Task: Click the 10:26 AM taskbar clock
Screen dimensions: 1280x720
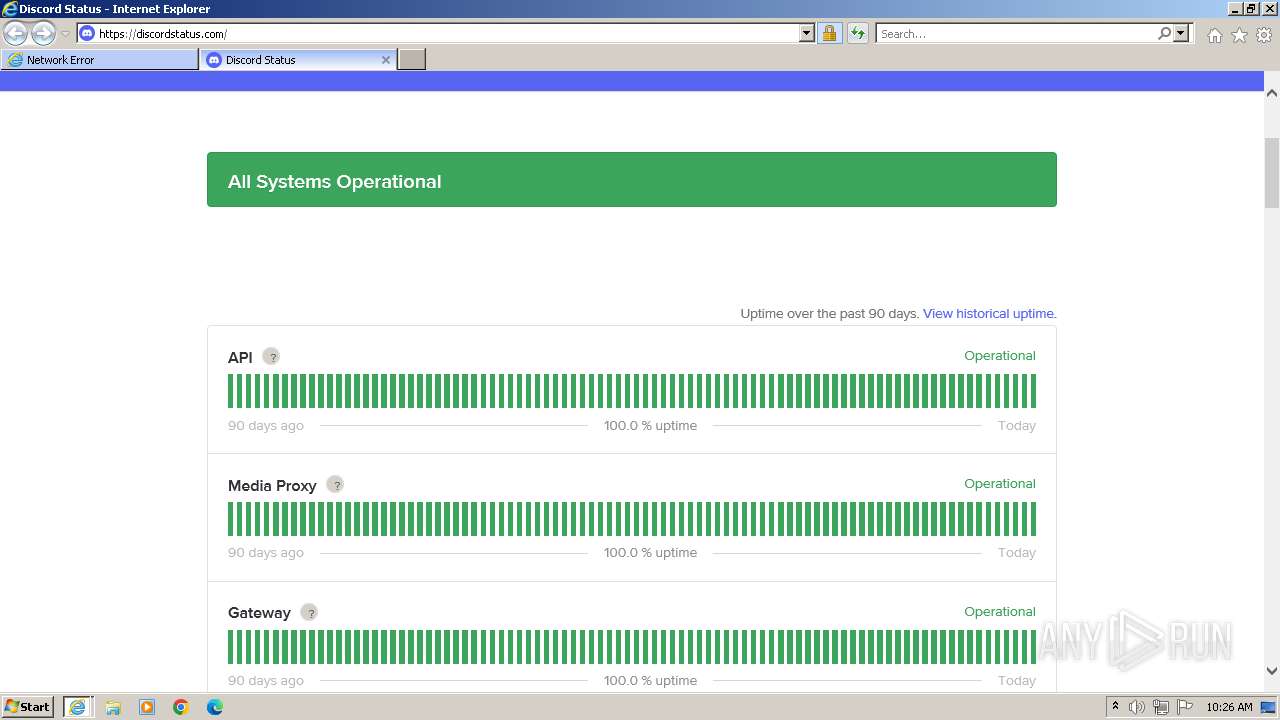Action: (1229, 707)
